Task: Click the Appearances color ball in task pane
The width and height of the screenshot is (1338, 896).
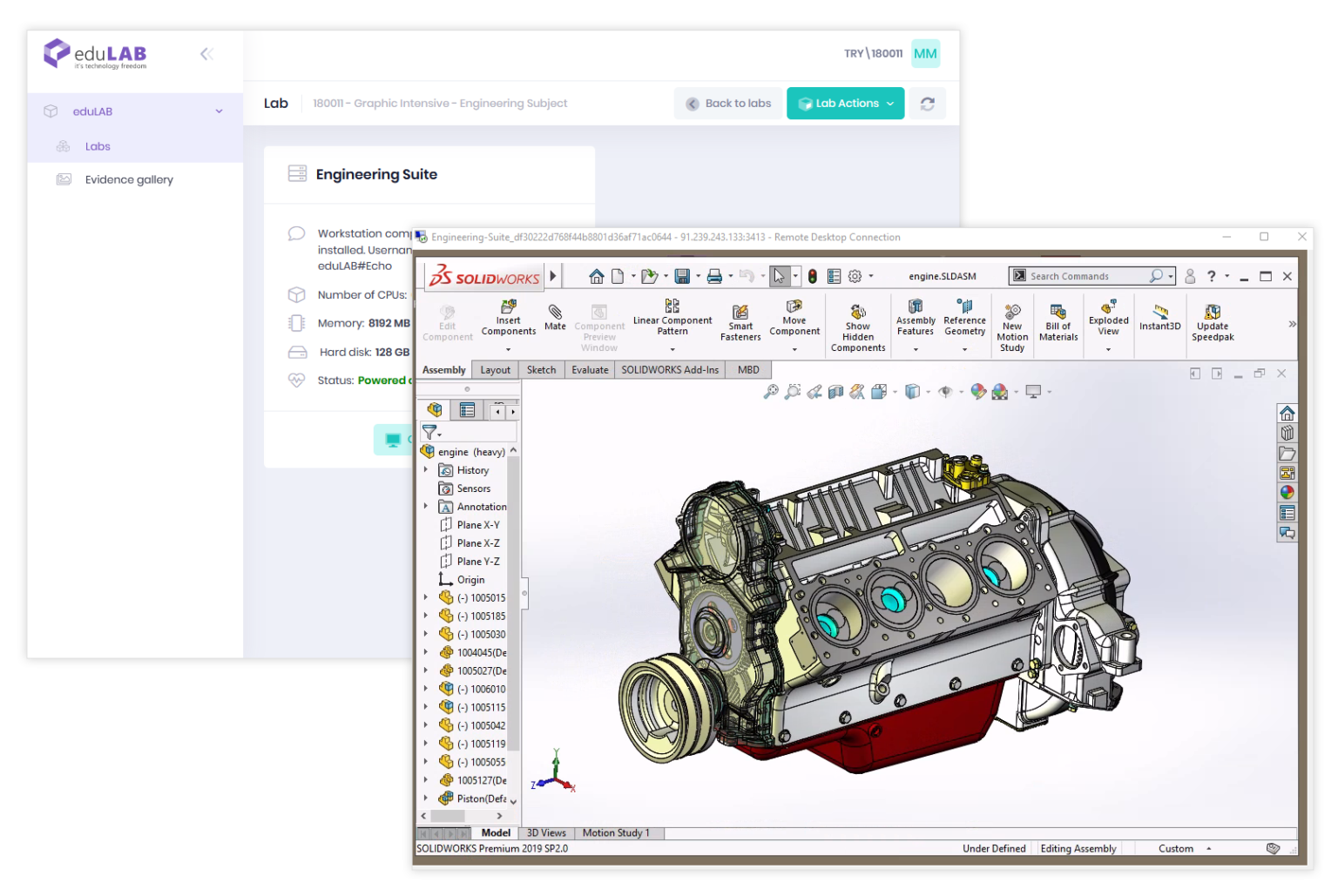Action: pyautogui.click(x=1287, y=493)
